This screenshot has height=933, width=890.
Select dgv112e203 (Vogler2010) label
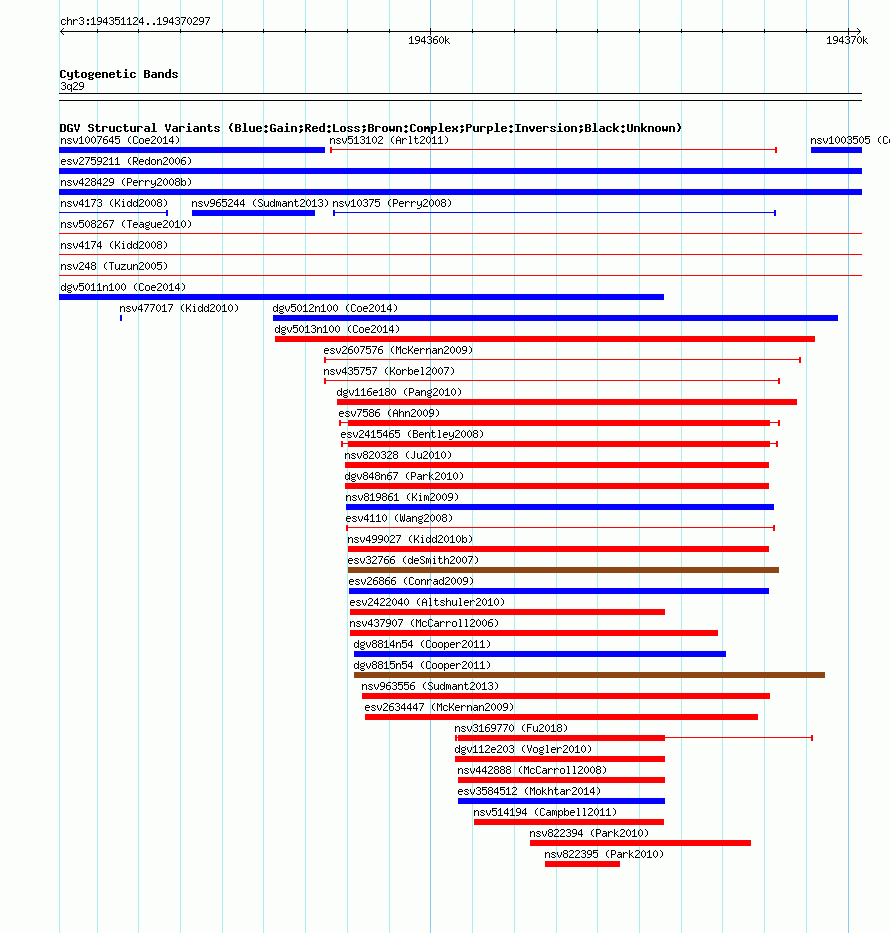click(x=523, y=749)
